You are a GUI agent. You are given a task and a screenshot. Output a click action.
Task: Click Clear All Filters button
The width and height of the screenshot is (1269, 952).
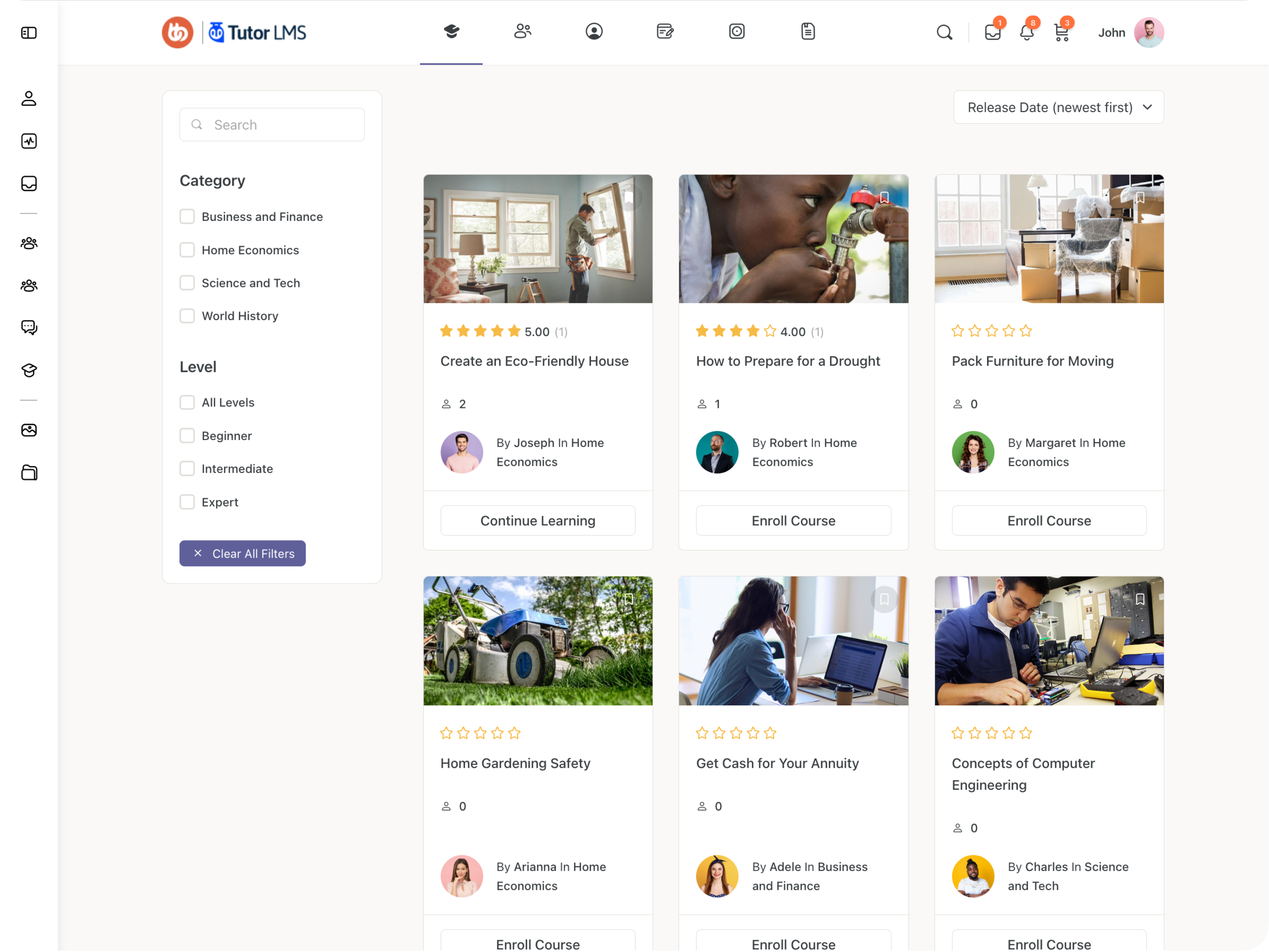[x=242, y=553]
